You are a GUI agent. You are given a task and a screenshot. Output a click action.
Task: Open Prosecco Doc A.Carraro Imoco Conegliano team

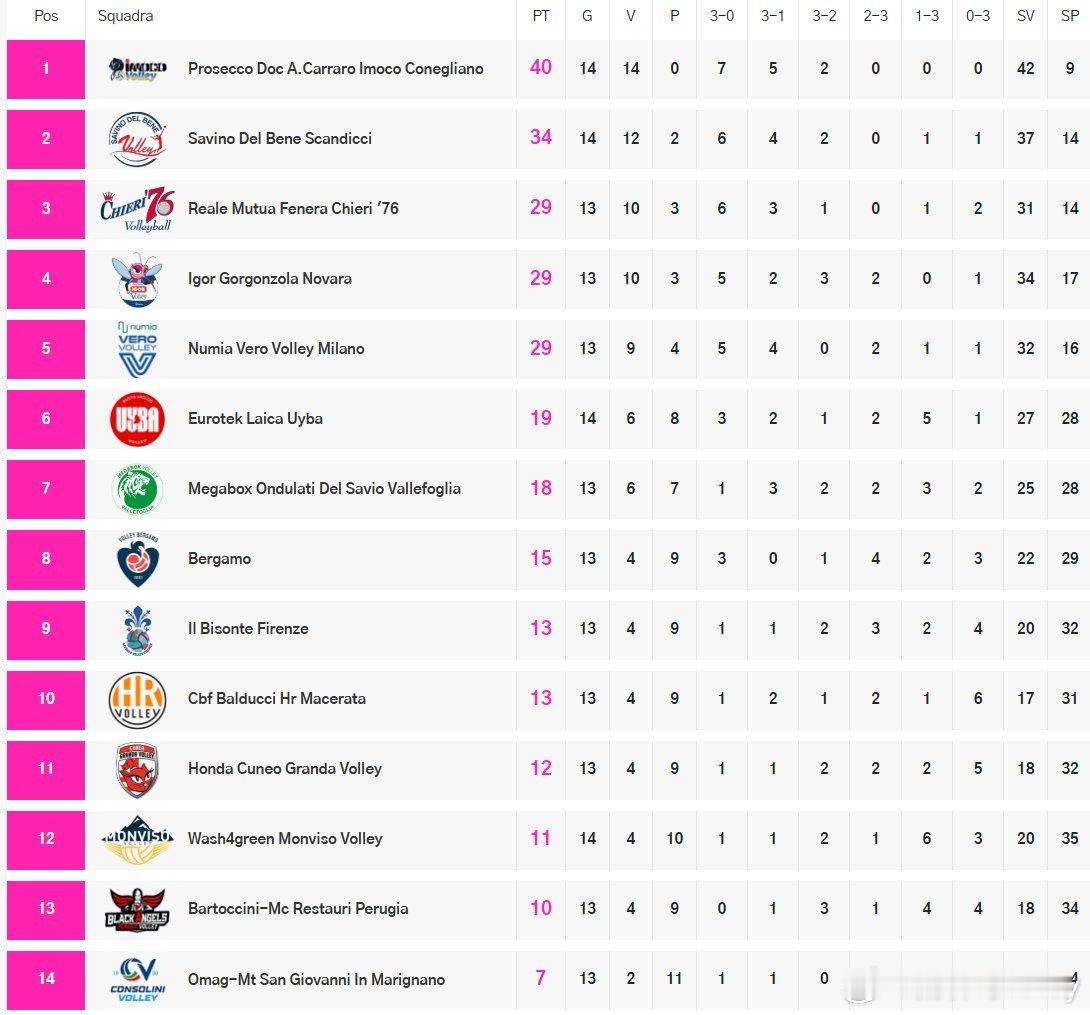335,69
